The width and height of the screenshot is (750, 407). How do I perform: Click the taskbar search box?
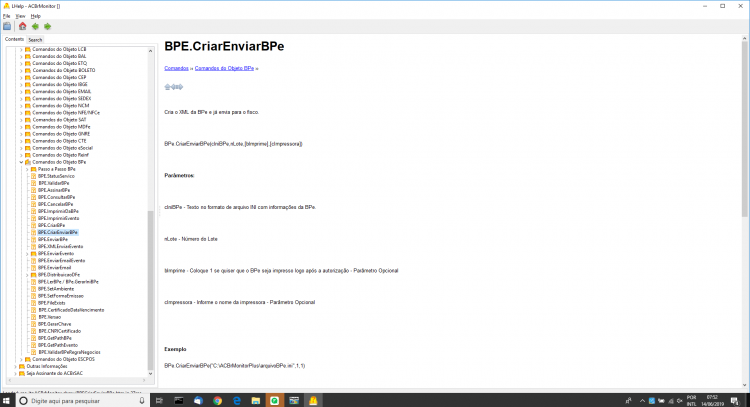[x=82, y=400]
